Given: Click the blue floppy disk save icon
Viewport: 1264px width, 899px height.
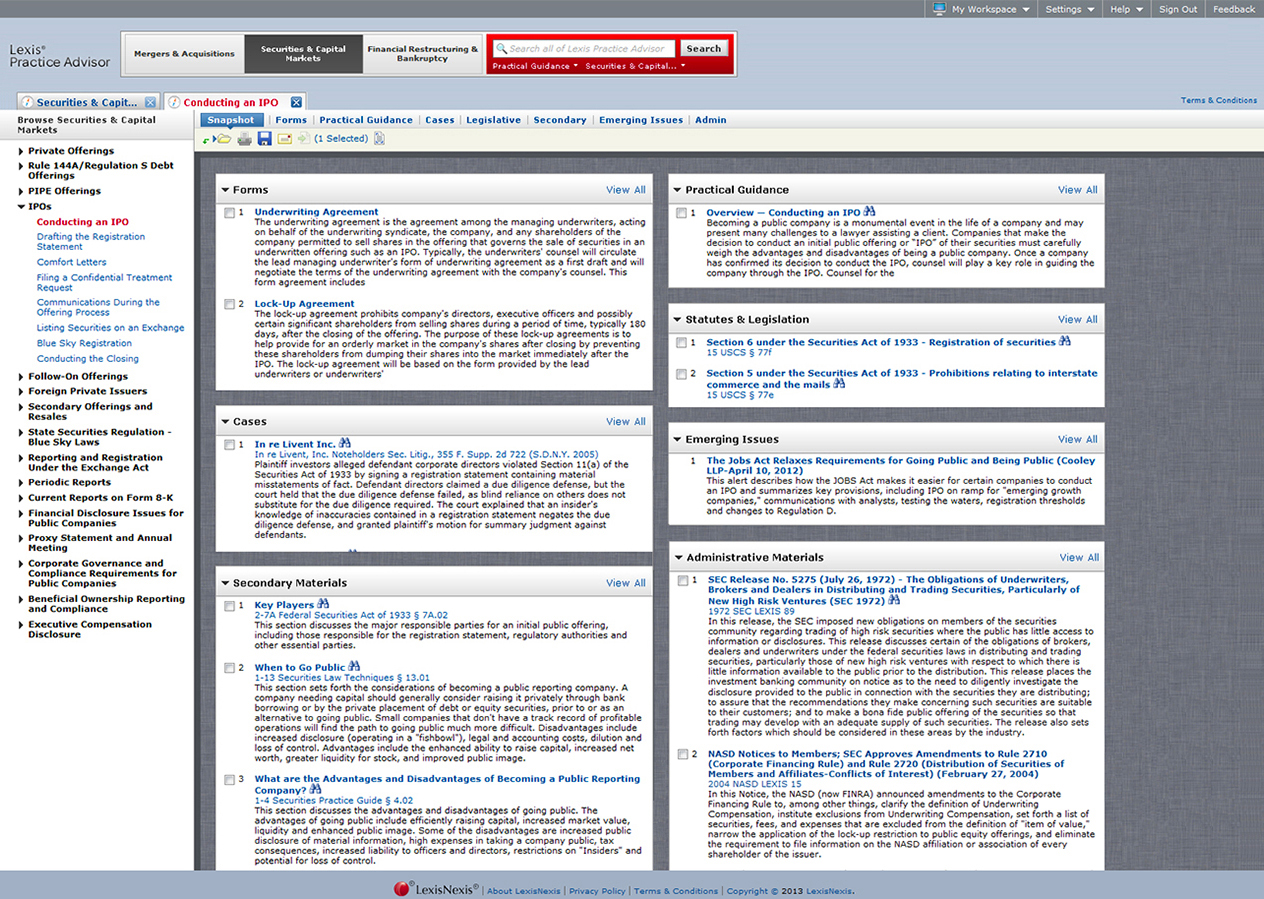Looking at the screenshot, I should pyautogui.click(x=265, y=139).
